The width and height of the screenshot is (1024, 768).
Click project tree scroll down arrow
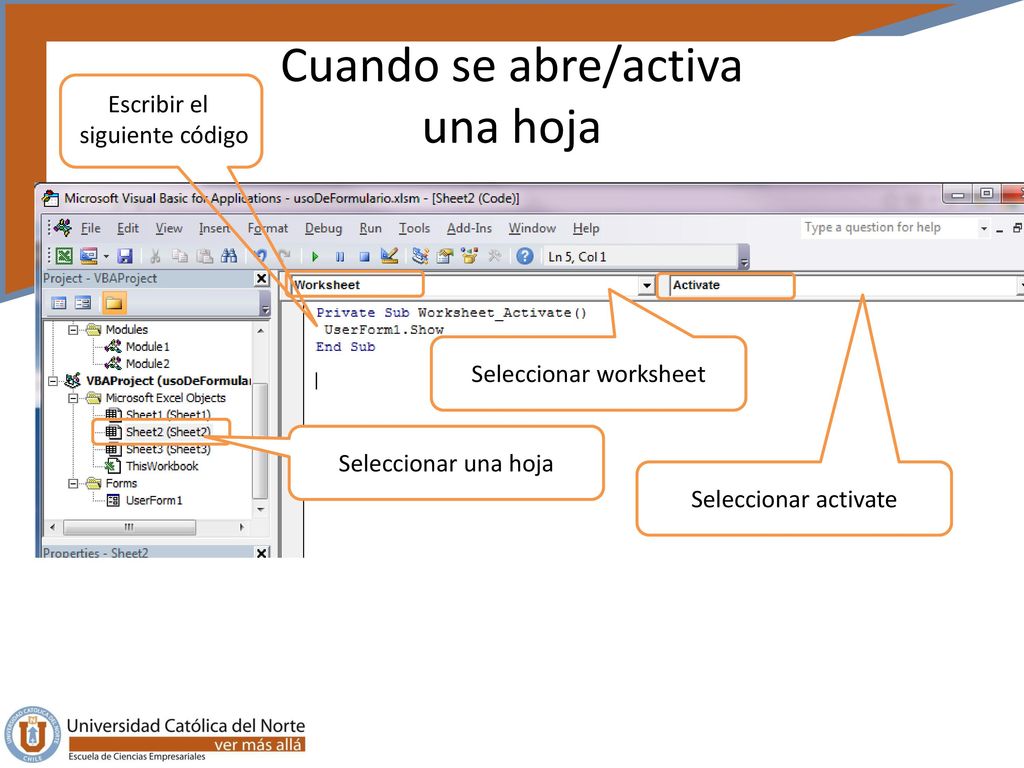[x=260, y=509]
